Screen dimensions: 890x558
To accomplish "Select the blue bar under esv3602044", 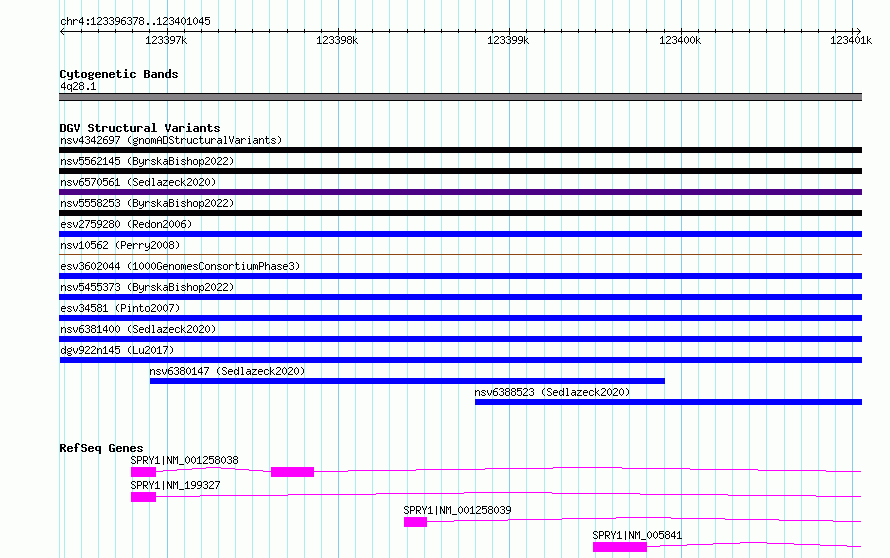I will tap(460, 276).
